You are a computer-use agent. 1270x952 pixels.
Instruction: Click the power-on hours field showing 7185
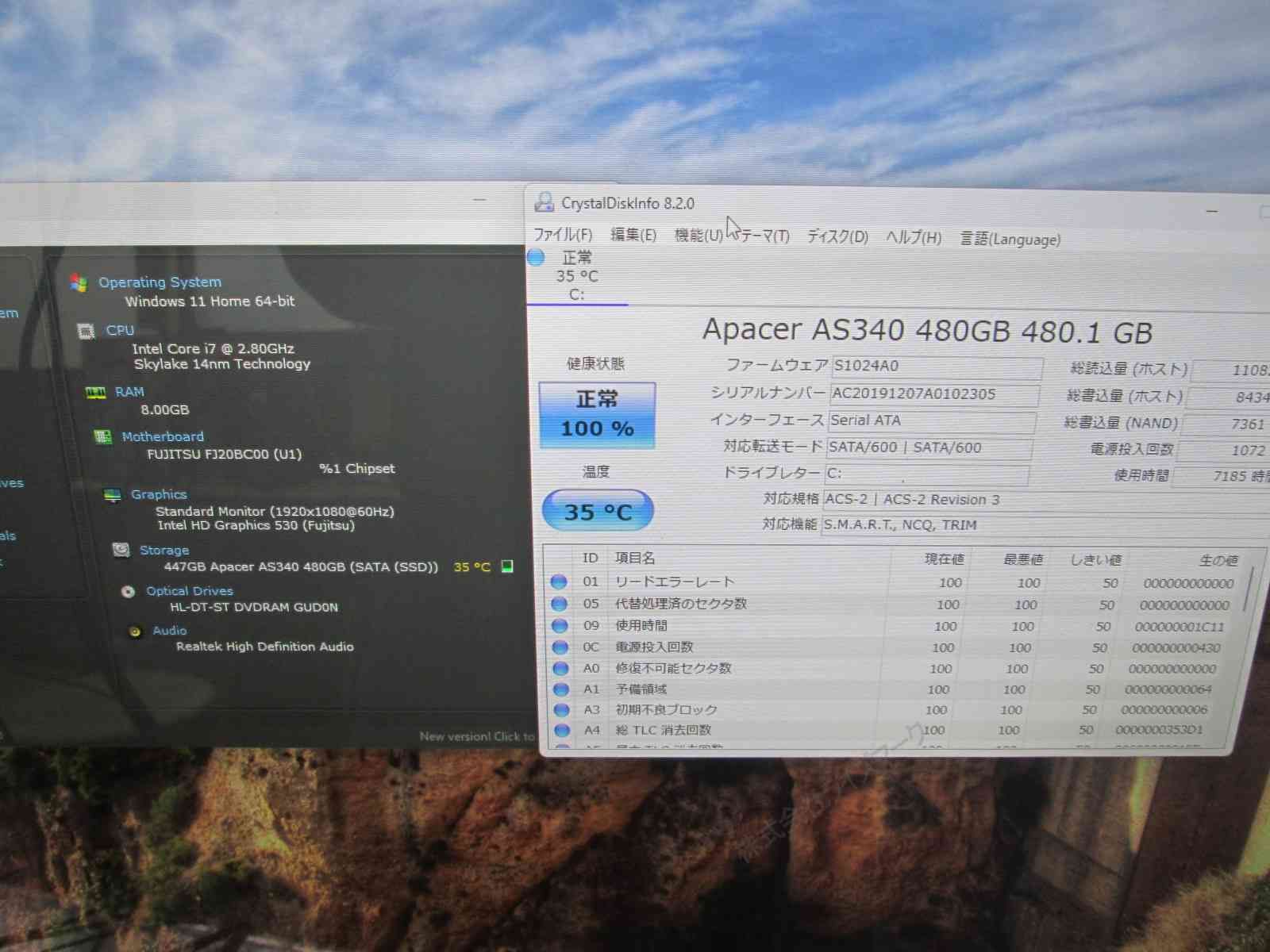click(x=1222, y=475)
